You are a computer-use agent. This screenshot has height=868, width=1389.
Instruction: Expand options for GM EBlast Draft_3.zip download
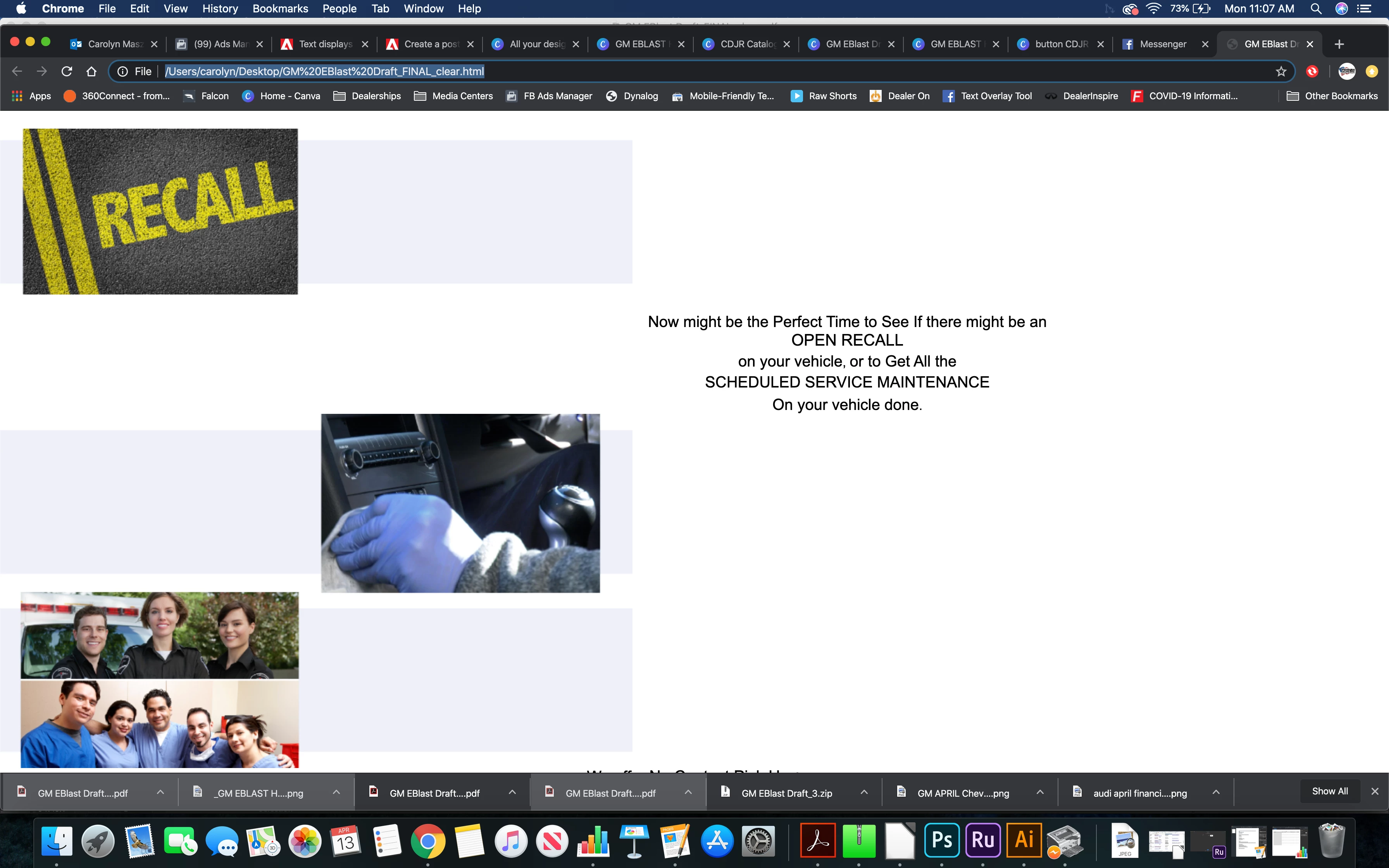pos(864,792)
